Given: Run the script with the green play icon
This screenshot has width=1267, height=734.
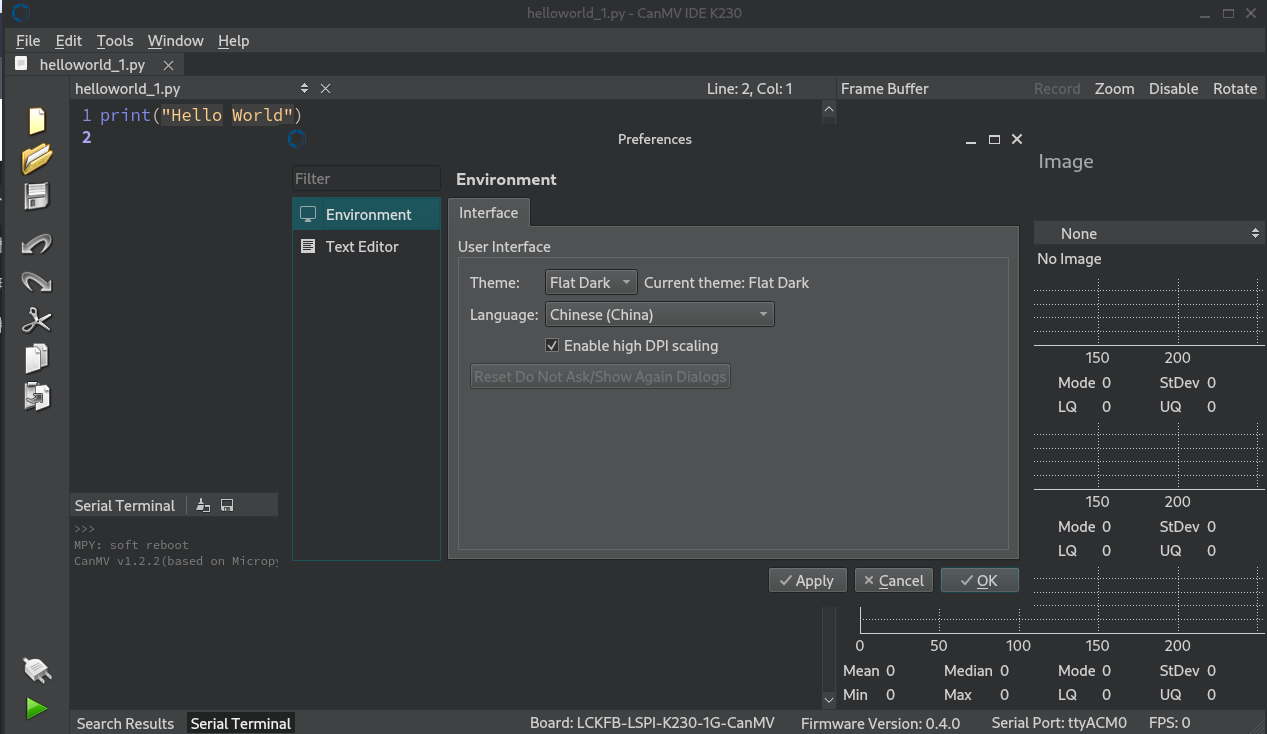Looking at the screenshot, I should pos(37,709).
